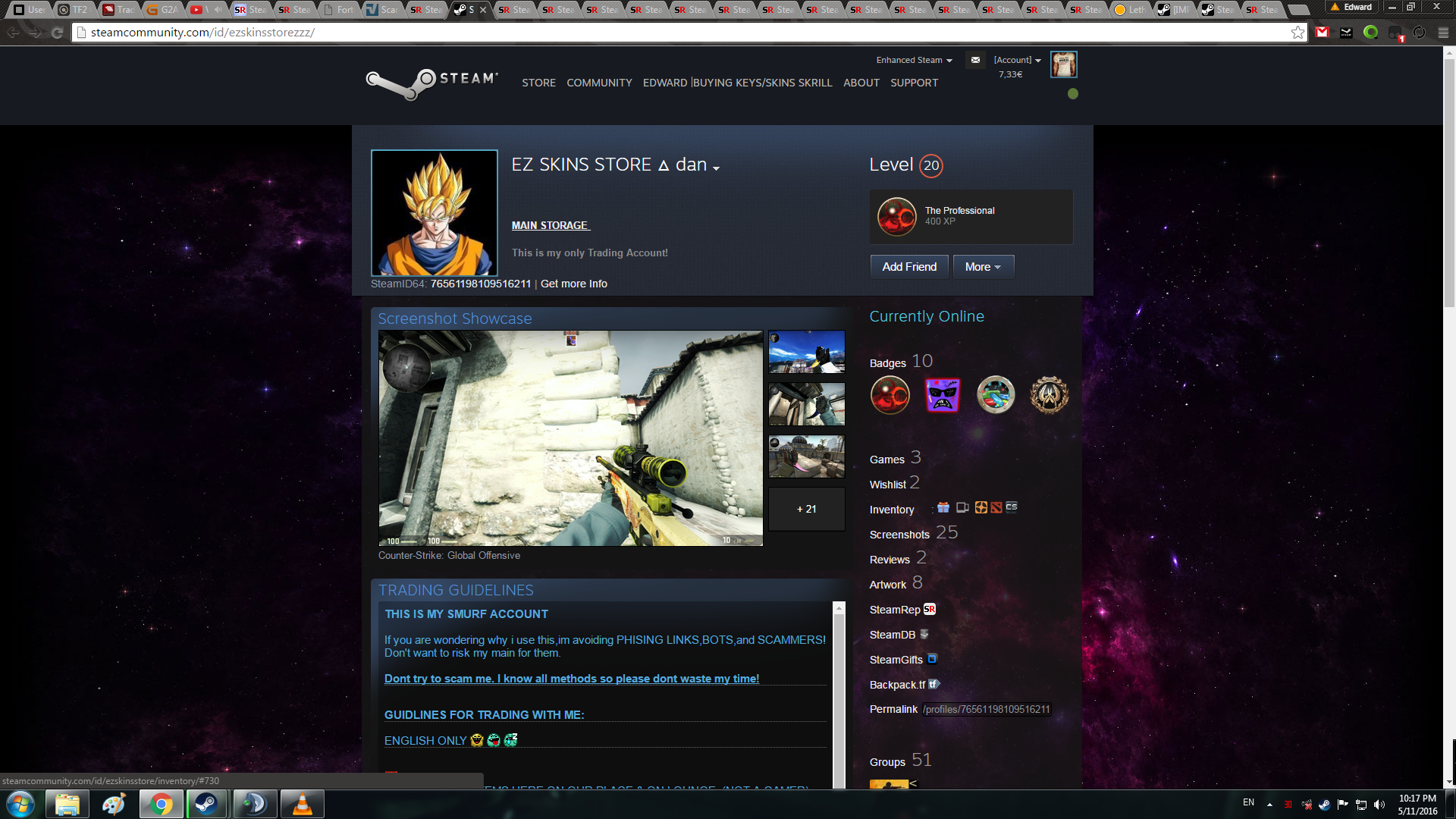Open the +21 more screenshots thumbnail
Image resolution: width=1456 pixels, height=819 pixels.
click(x=806, y=509)
